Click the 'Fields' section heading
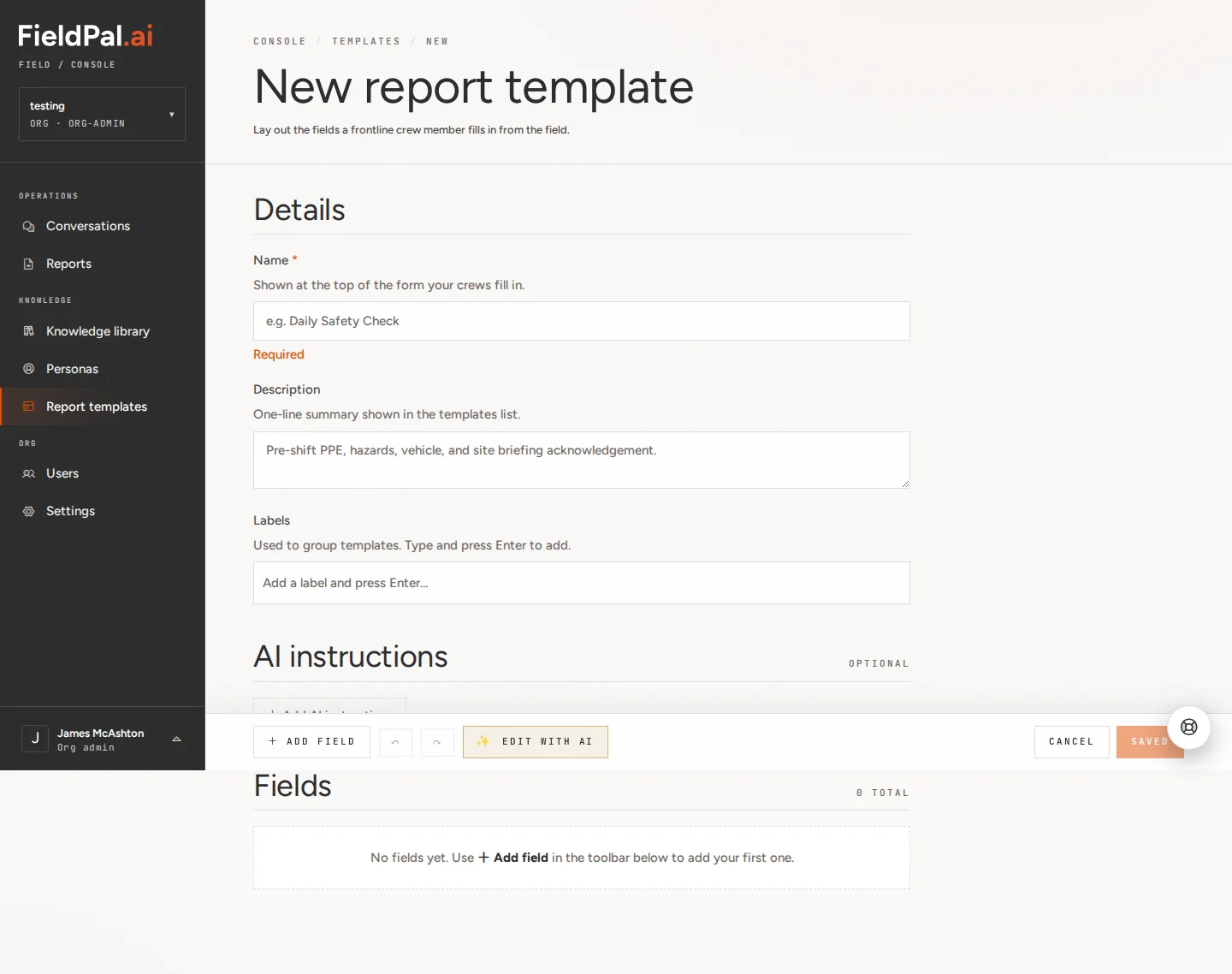 (x=293, y=786)
